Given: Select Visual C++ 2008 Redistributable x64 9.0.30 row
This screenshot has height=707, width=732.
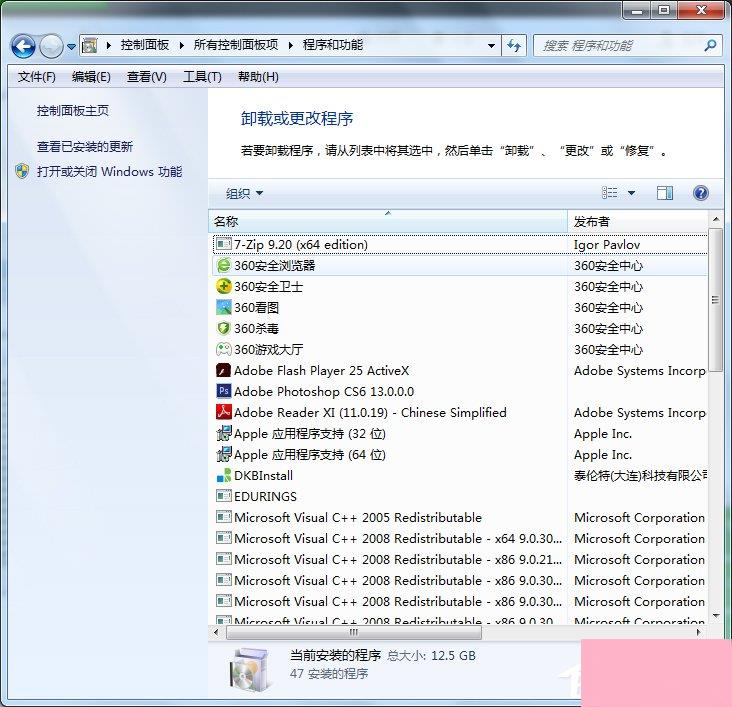Looking at the screenshot, I should pos(460,538).
